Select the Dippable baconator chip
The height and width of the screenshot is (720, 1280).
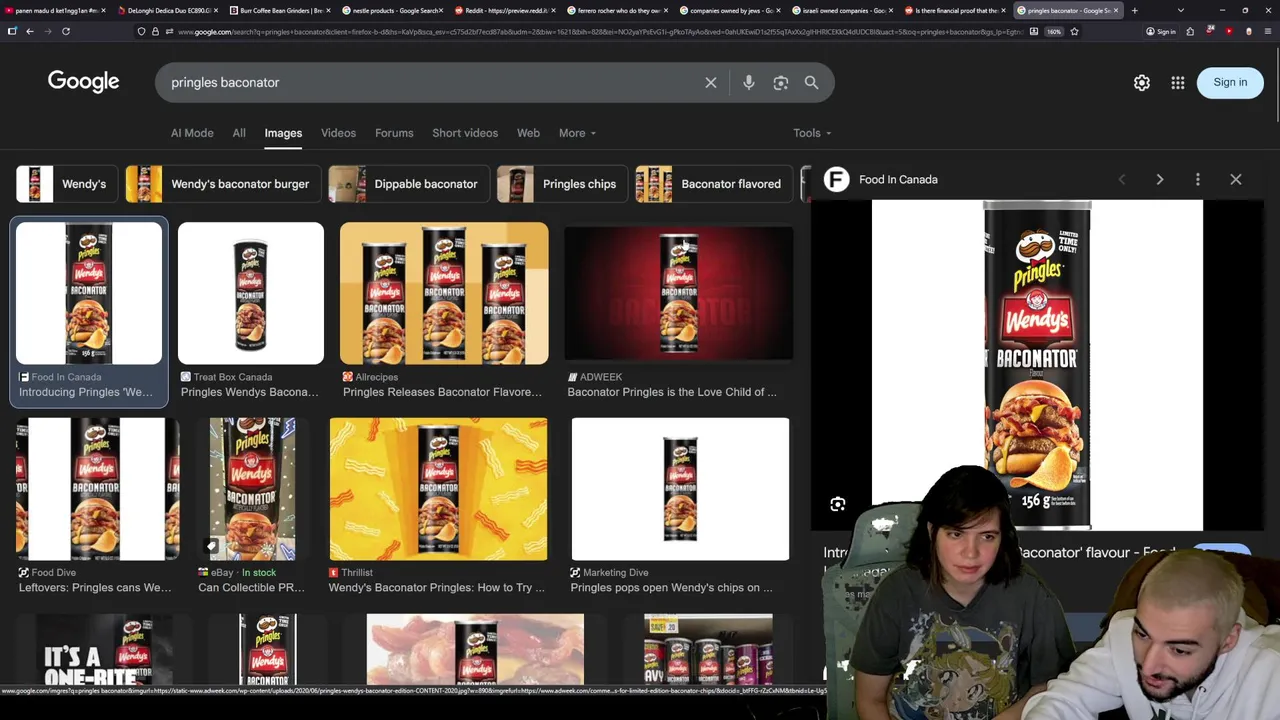click(x=409, y=184)
